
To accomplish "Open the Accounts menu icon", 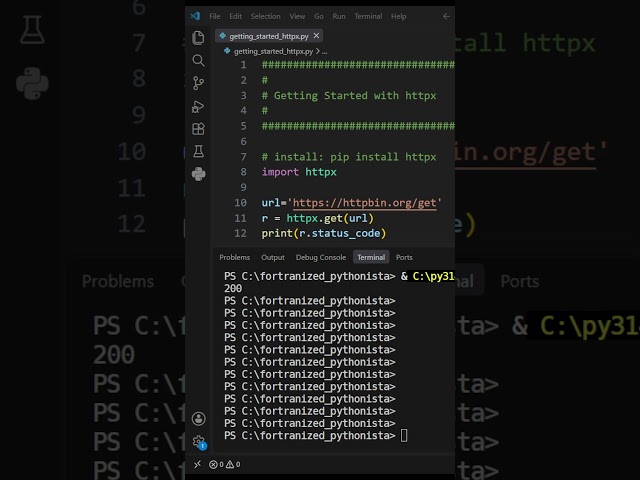I will click(198, 418).
